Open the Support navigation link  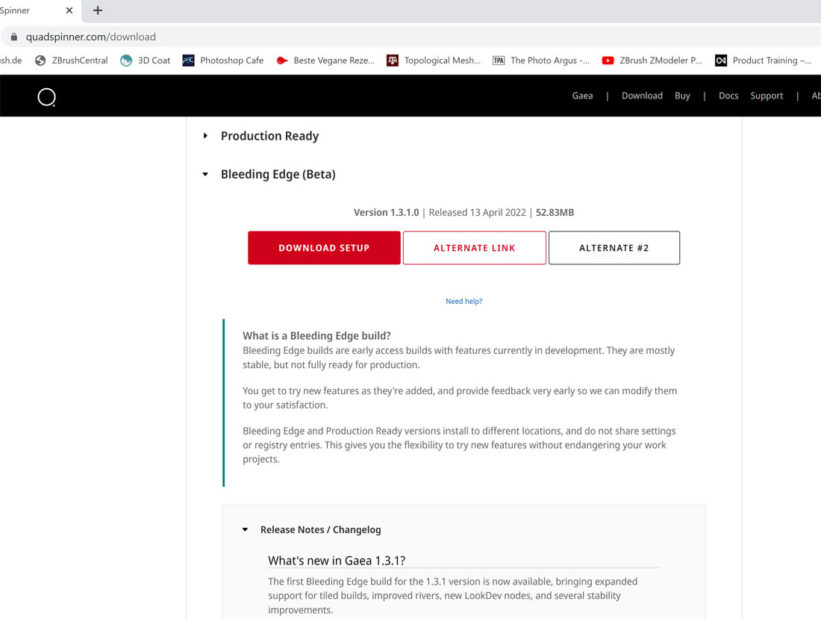click(x=767, y=96)
